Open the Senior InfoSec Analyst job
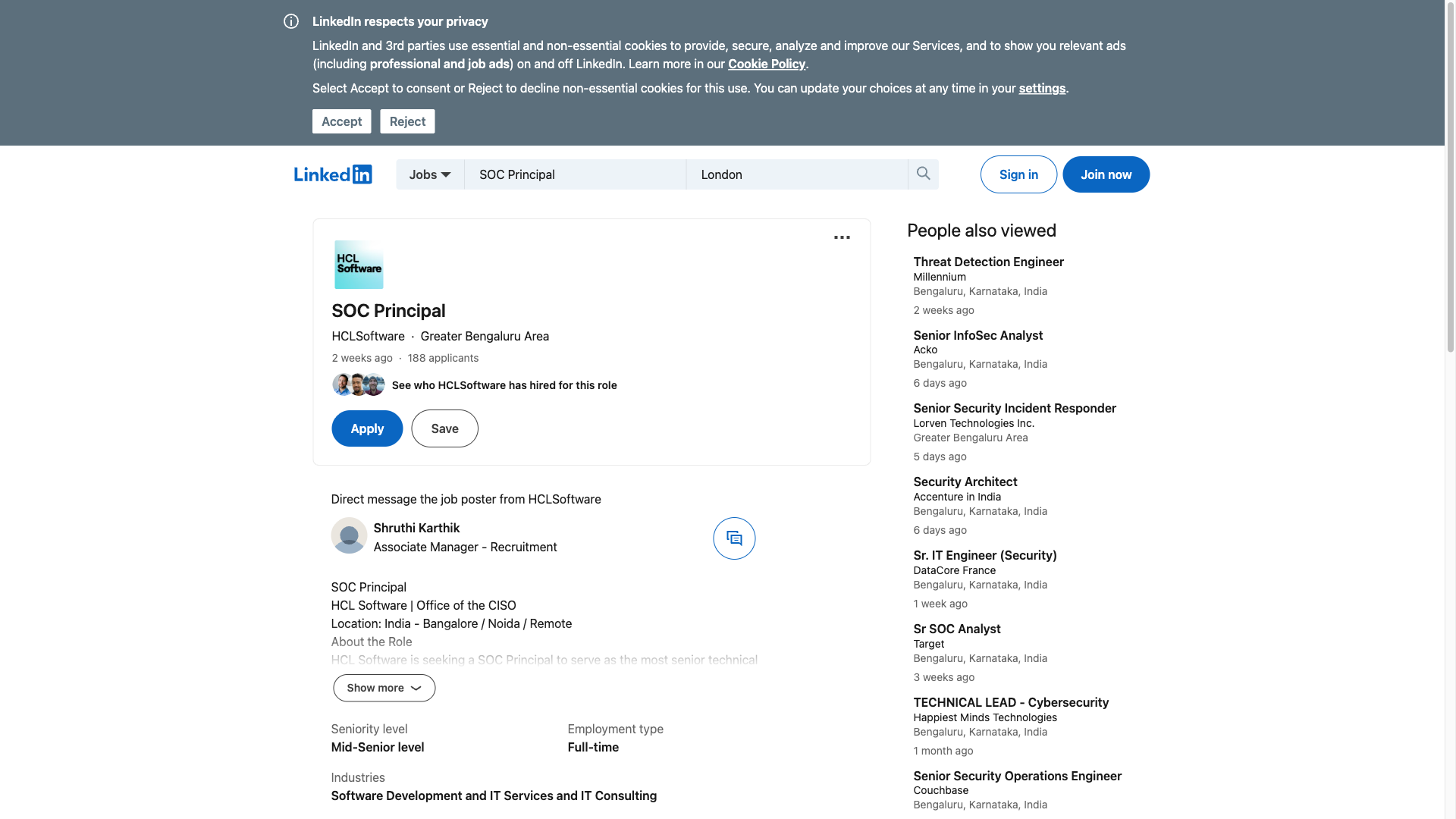The image size is (1456, 819). [x=977, y=335]
